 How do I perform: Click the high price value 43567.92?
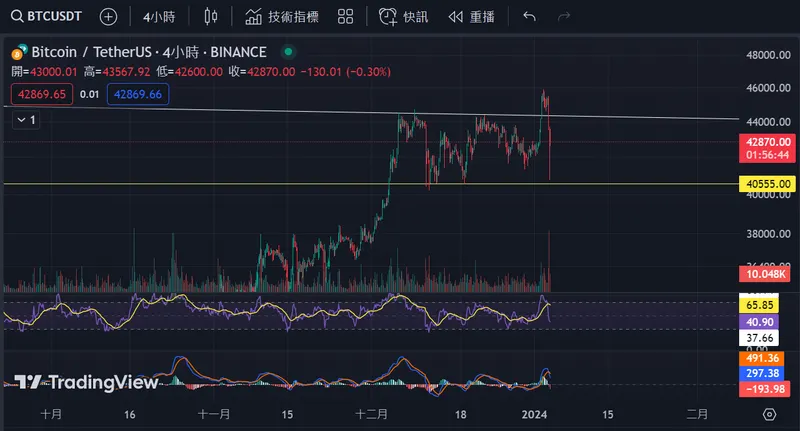[126, 72]
